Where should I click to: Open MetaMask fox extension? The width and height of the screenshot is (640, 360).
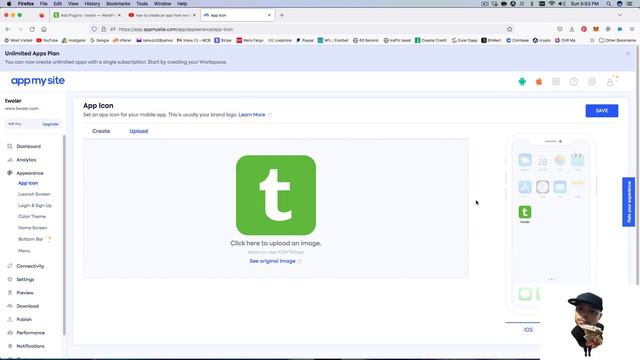(x=596, y=29)
